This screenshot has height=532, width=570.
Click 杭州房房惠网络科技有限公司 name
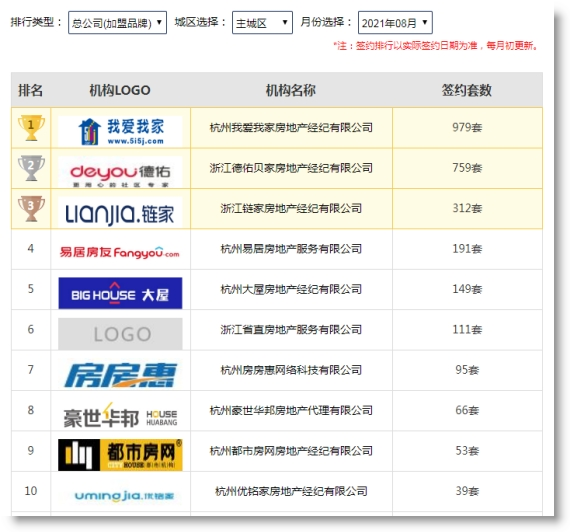(x=291, y=370)
